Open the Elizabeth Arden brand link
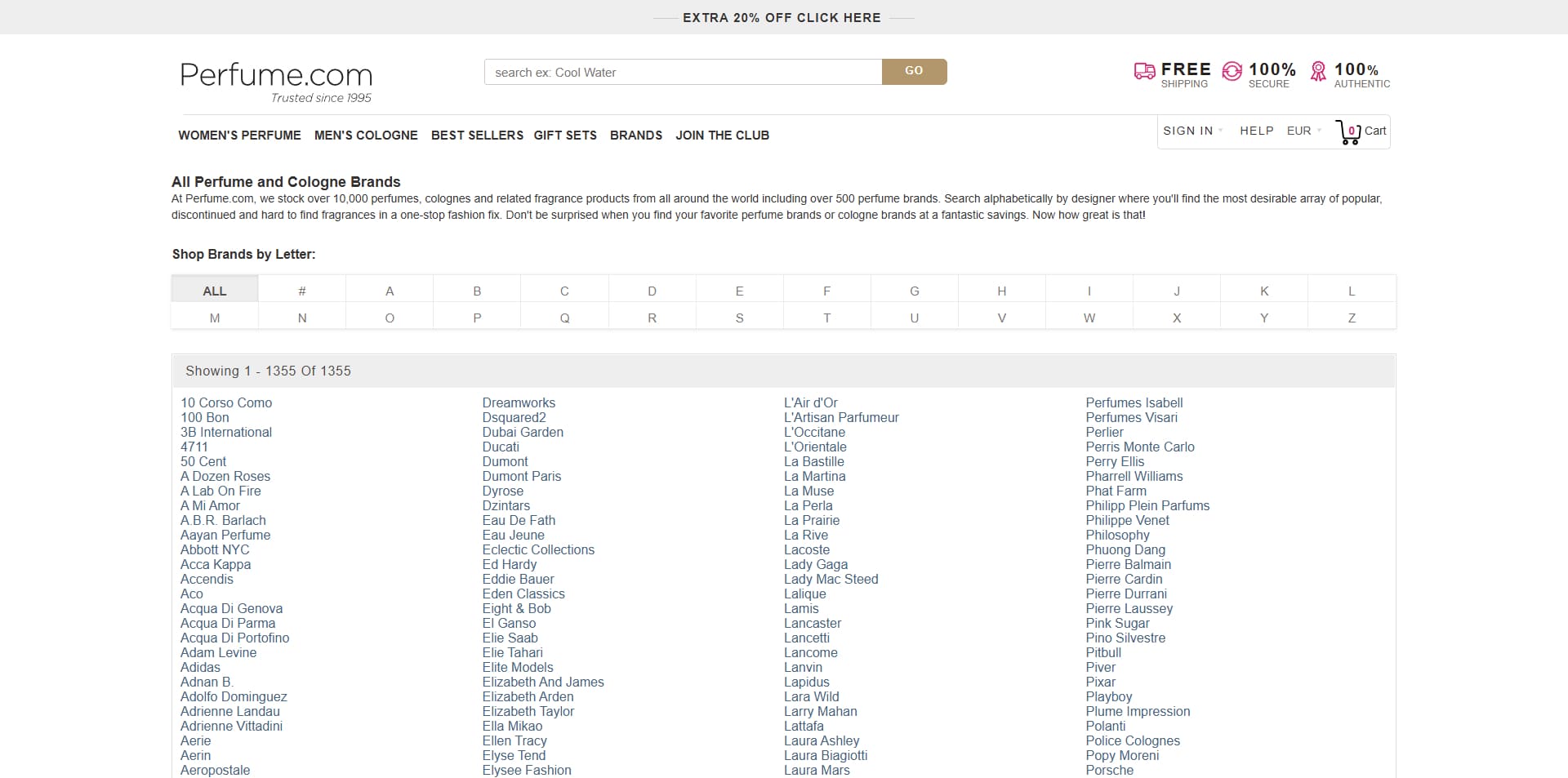Screen dimensions: 1568x778 tap(528, 696)
